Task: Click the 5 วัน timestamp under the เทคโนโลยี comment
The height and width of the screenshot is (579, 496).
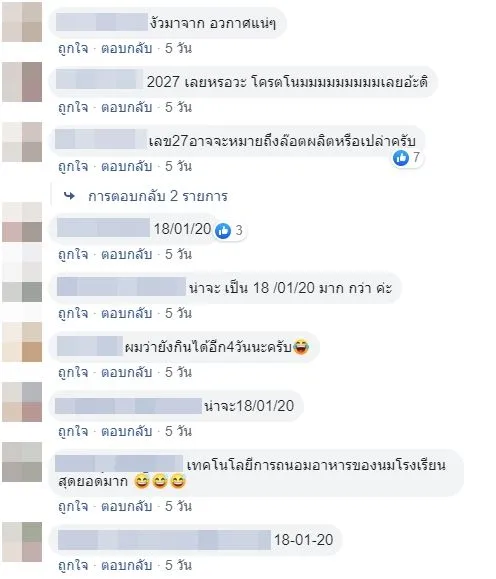Action: [x=178, y=506]
